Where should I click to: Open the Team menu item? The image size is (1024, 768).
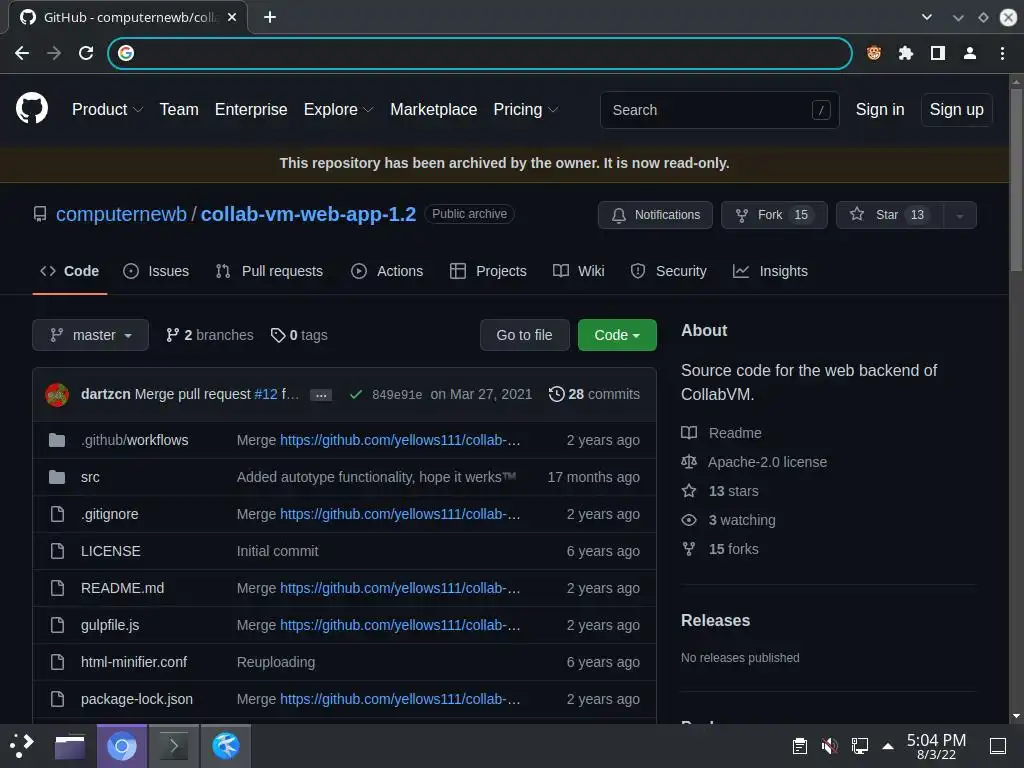tap(179, 110)
